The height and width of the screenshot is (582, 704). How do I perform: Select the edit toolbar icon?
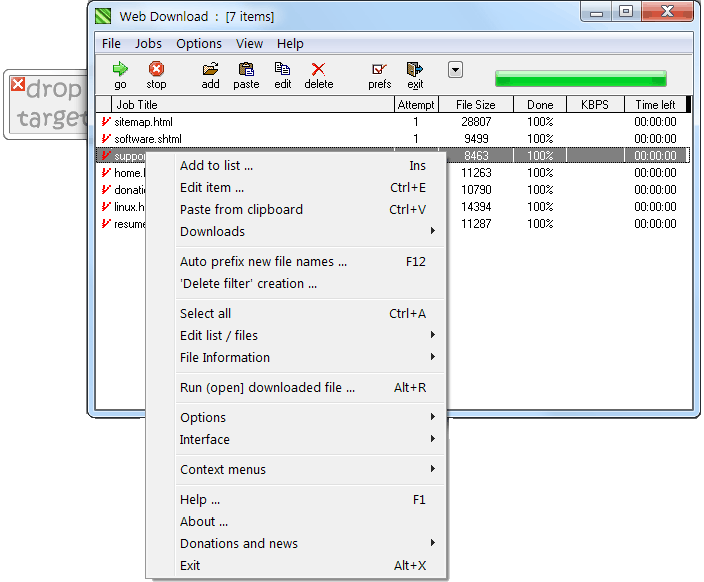pos(283,69)
